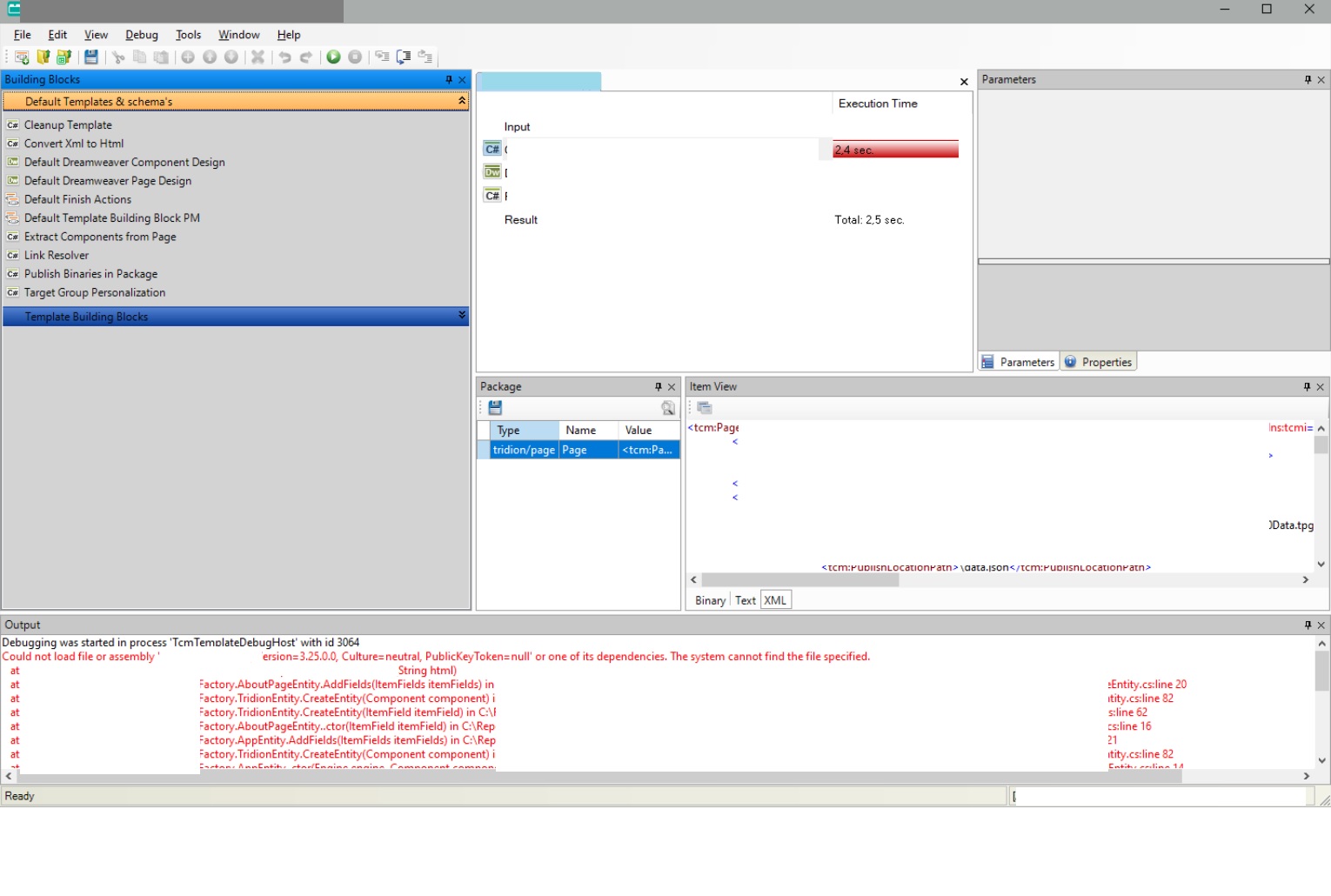The image size is (1331, 896).
Task: Select Convert Xml to Html block
Action: click(x=74, y=144)
